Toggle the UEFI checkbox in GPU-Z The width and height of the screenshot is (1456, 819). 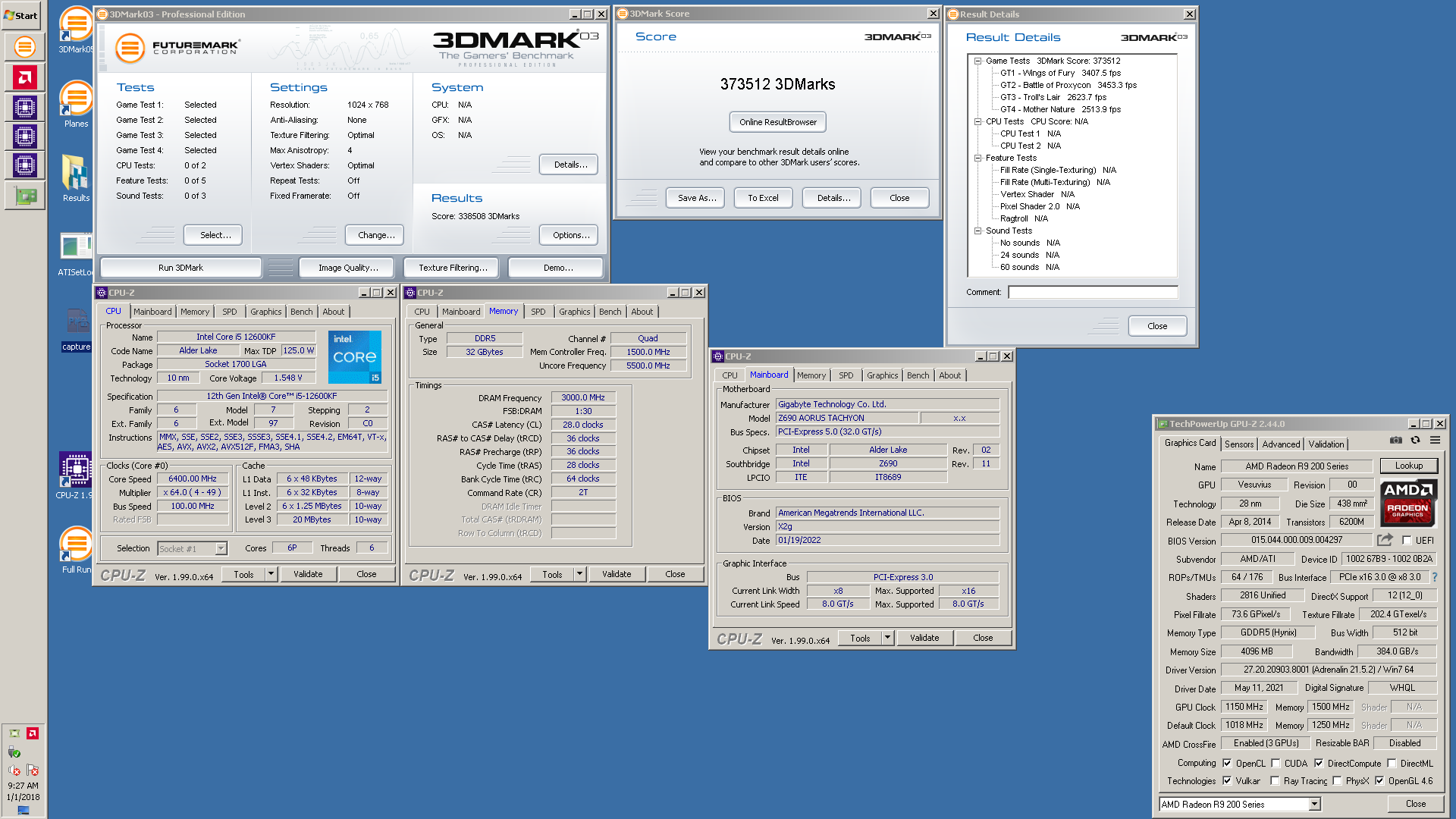coord(1407,541)
